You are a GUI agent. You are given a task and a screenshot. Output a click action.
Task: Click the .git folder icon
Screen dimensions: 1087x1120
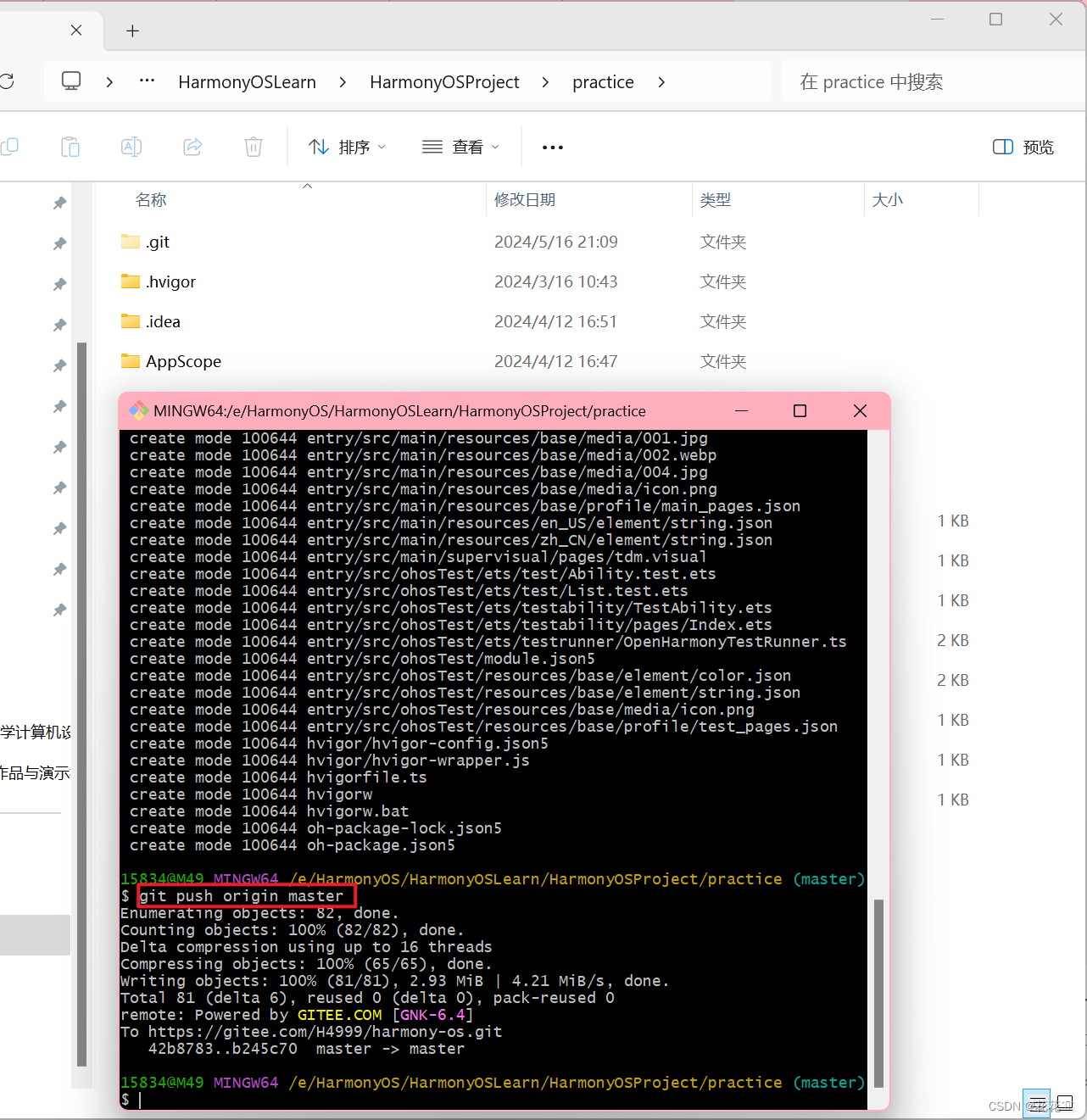click(x=131, y=242)
